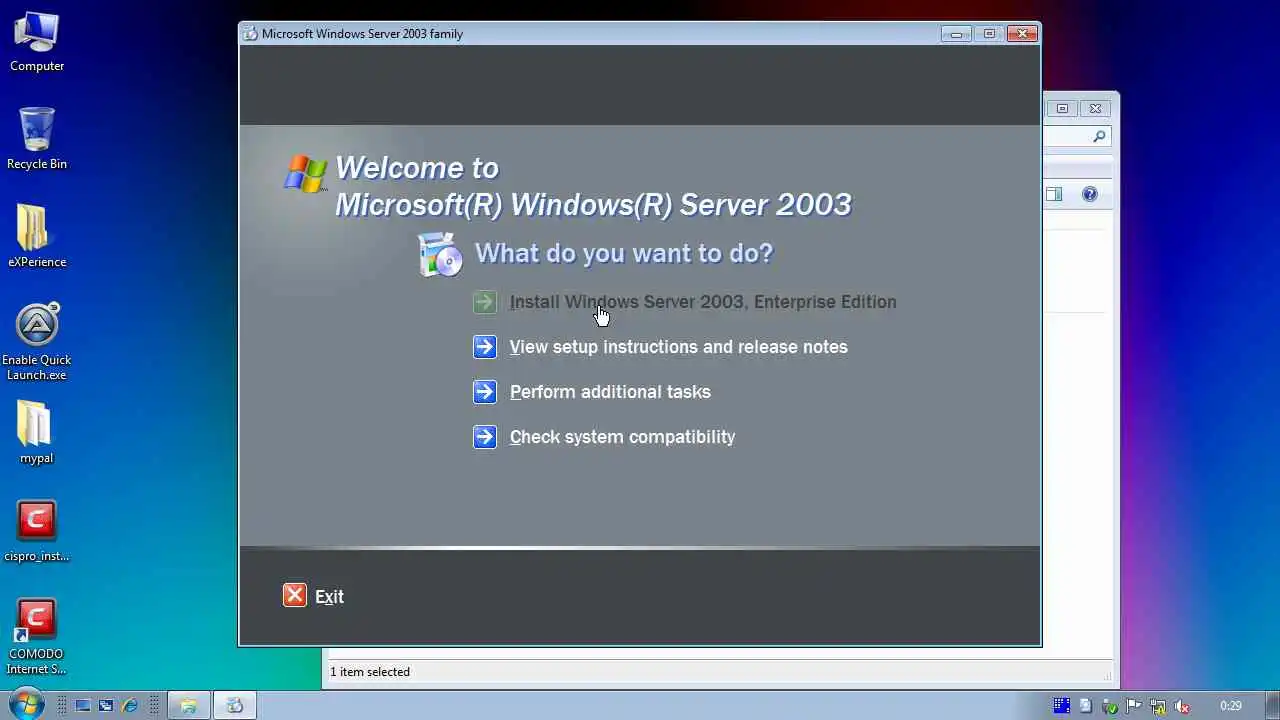The height and width of the screenshot is (720, 1280).
Task: Open Action Center flag tray icon
Action: [x=1134, y=705]
